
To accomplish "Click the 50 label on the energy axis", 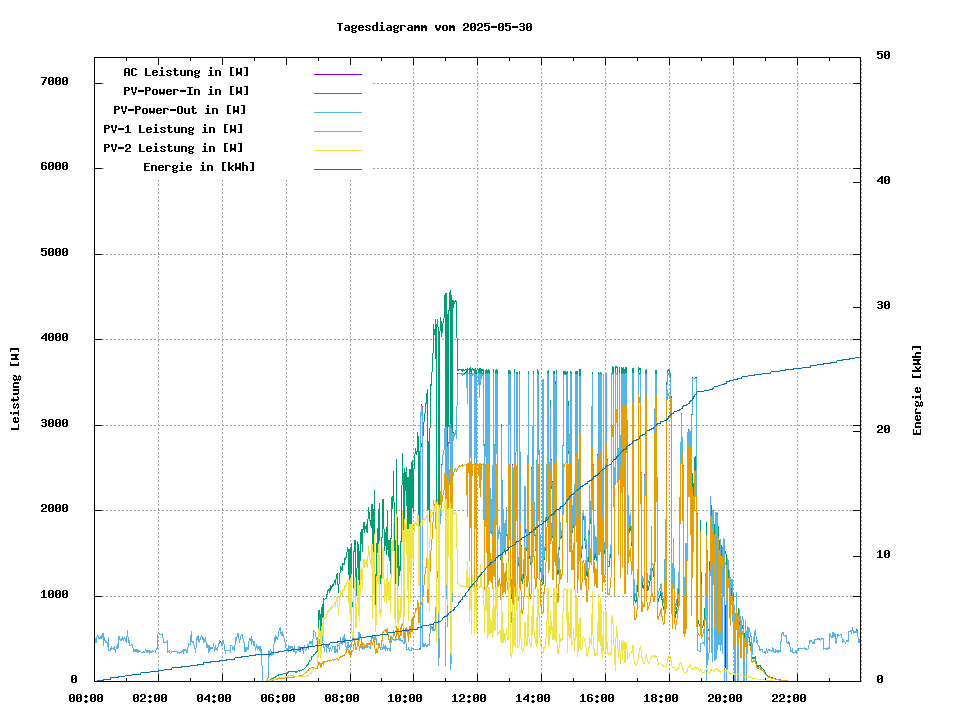I will [x=883, y=56].
